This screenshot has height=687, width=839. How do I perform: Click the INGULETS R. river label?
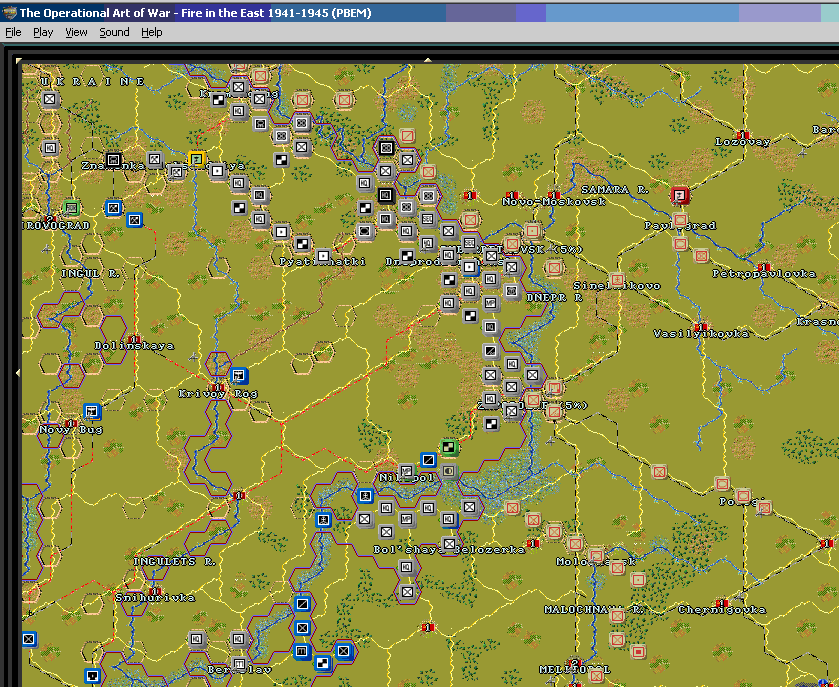174,562
